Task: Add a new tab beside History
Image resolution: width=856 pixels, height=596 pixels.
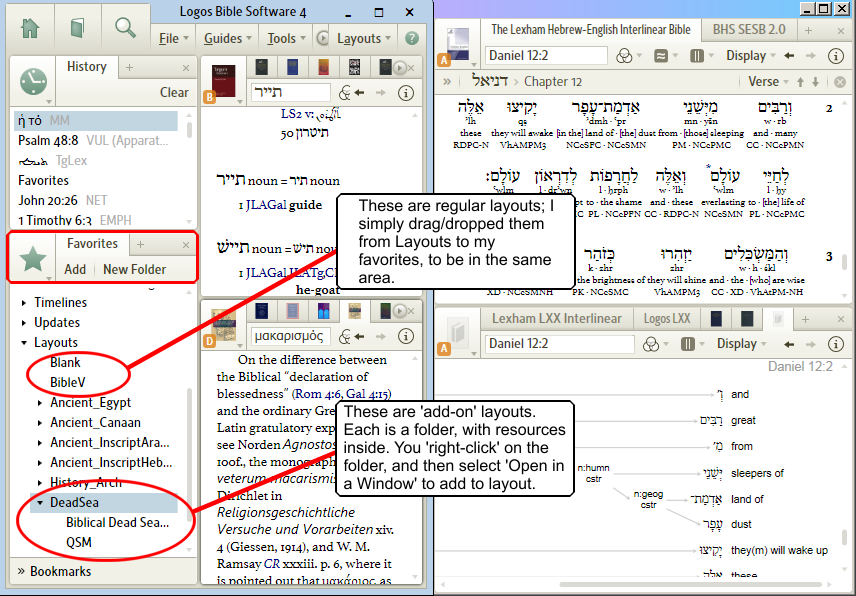Action: (129, 68)
